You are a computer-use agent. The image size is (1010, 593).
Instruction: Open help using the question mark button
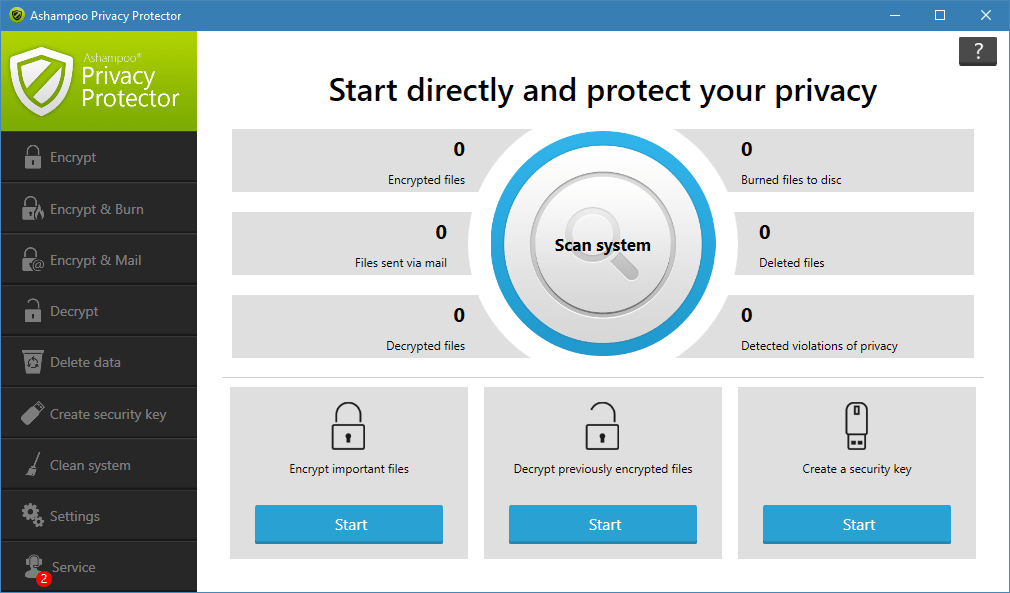(x=977, y=51)
